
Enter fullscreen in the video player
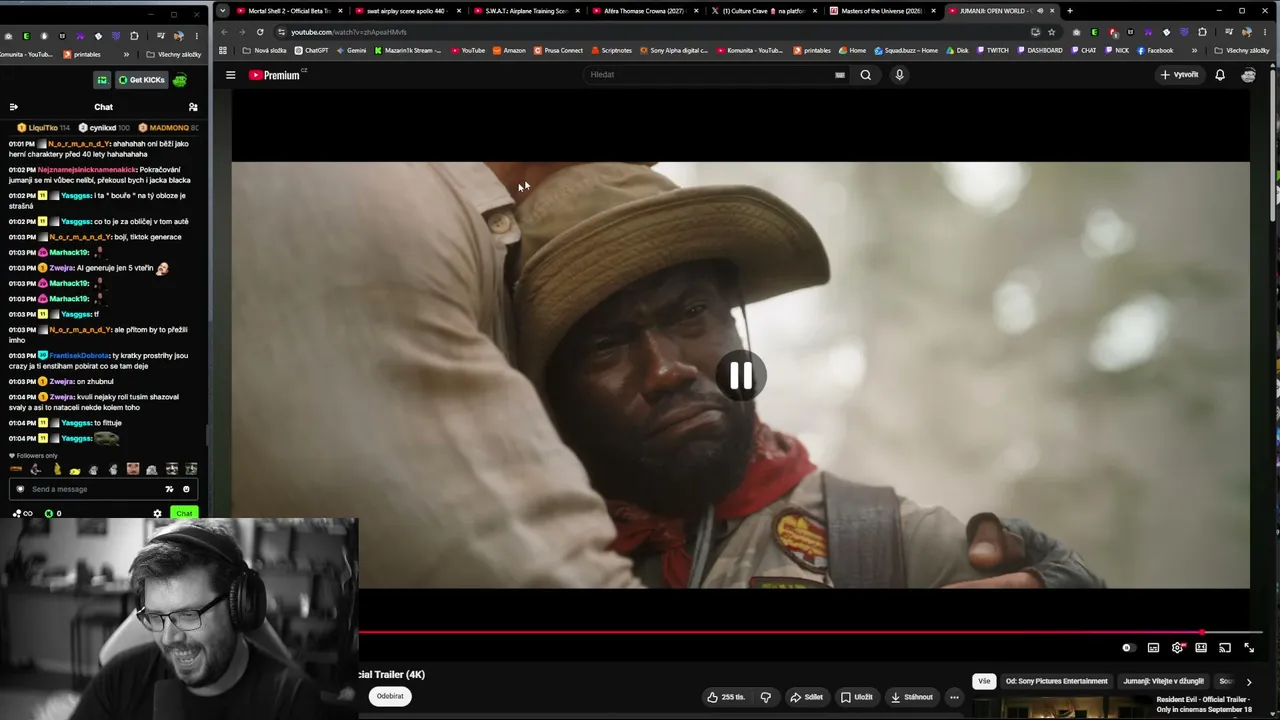click(1249, 648)
